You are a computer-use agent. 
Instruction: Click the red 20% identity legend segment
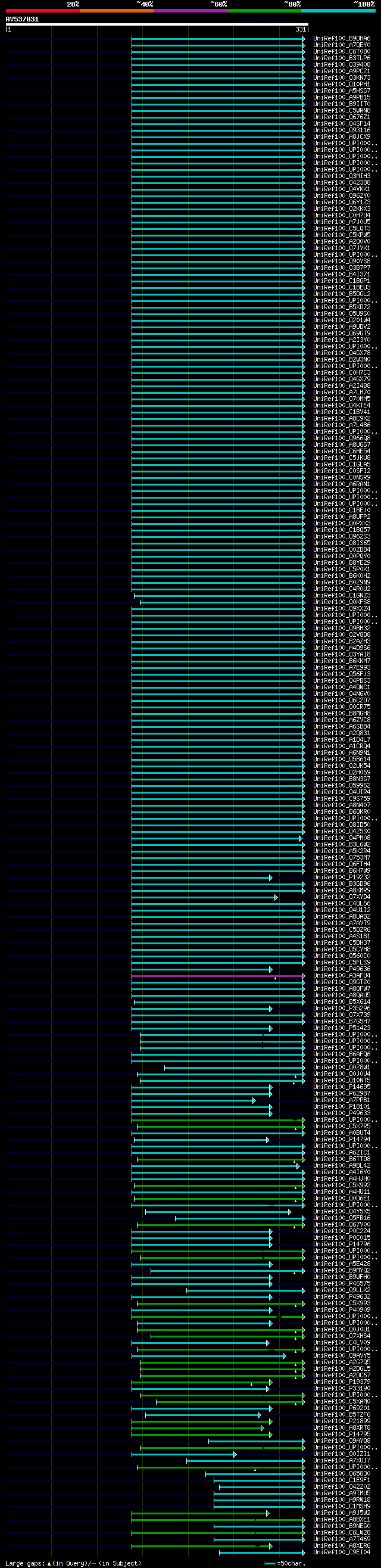tap(43, 11)
